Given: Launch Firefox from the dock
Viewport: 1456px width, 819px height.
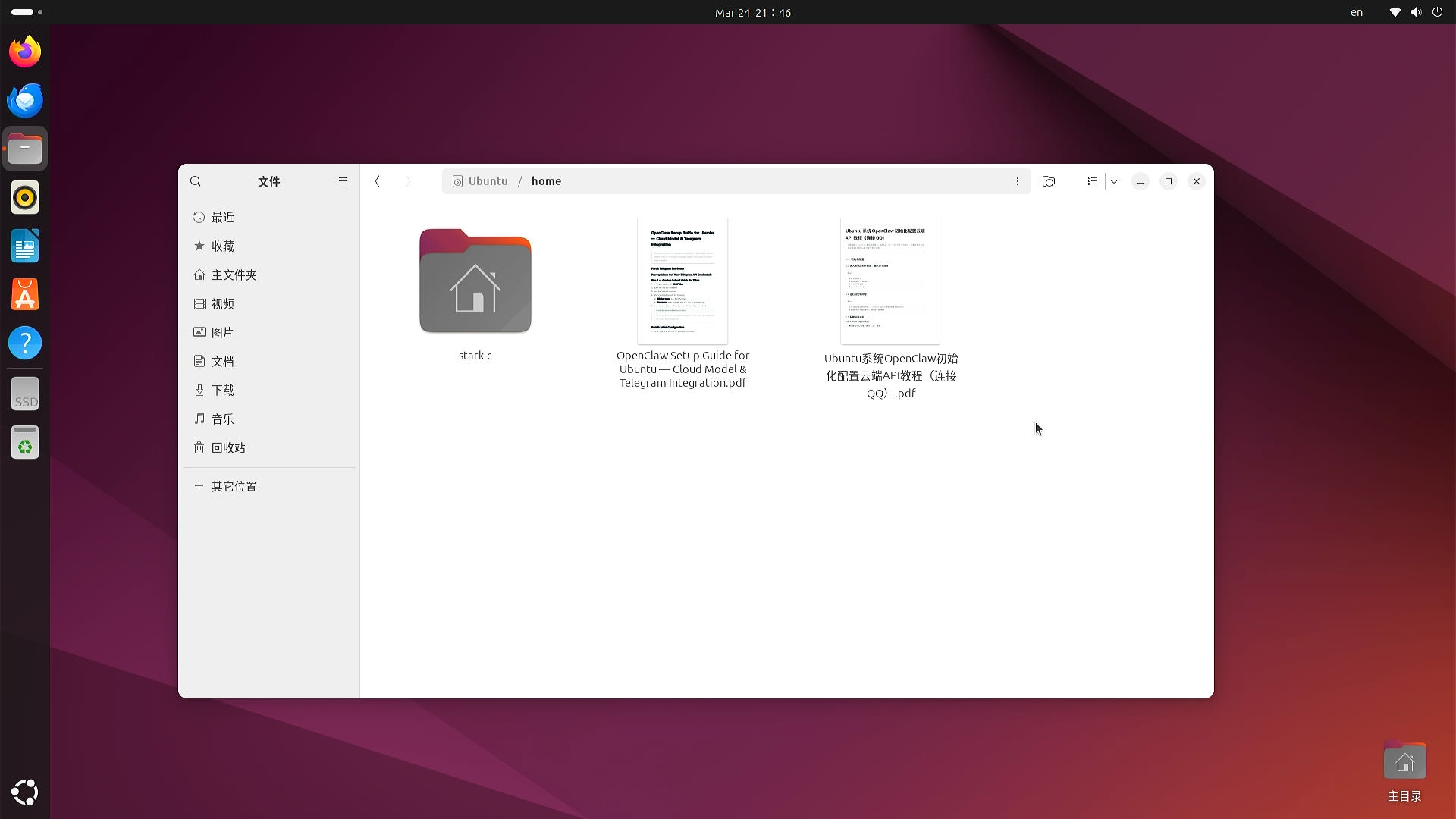Looking at the screenshot, I should [25, 52].
